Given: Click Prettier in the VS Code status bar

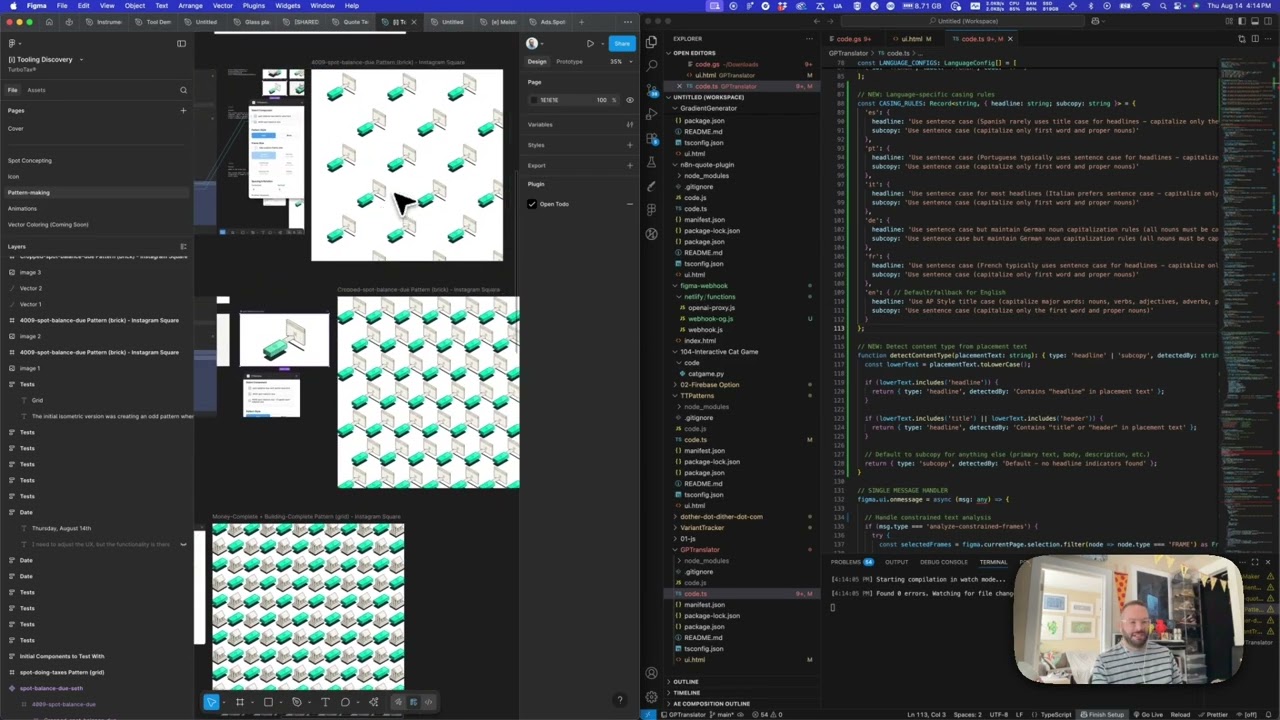Looking at the screenshot, I should click(x=1213, y=714).
